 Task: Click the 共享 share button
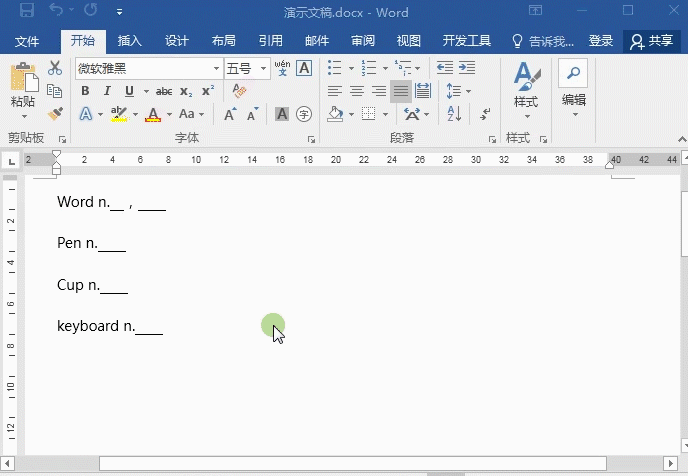(652, 41)
